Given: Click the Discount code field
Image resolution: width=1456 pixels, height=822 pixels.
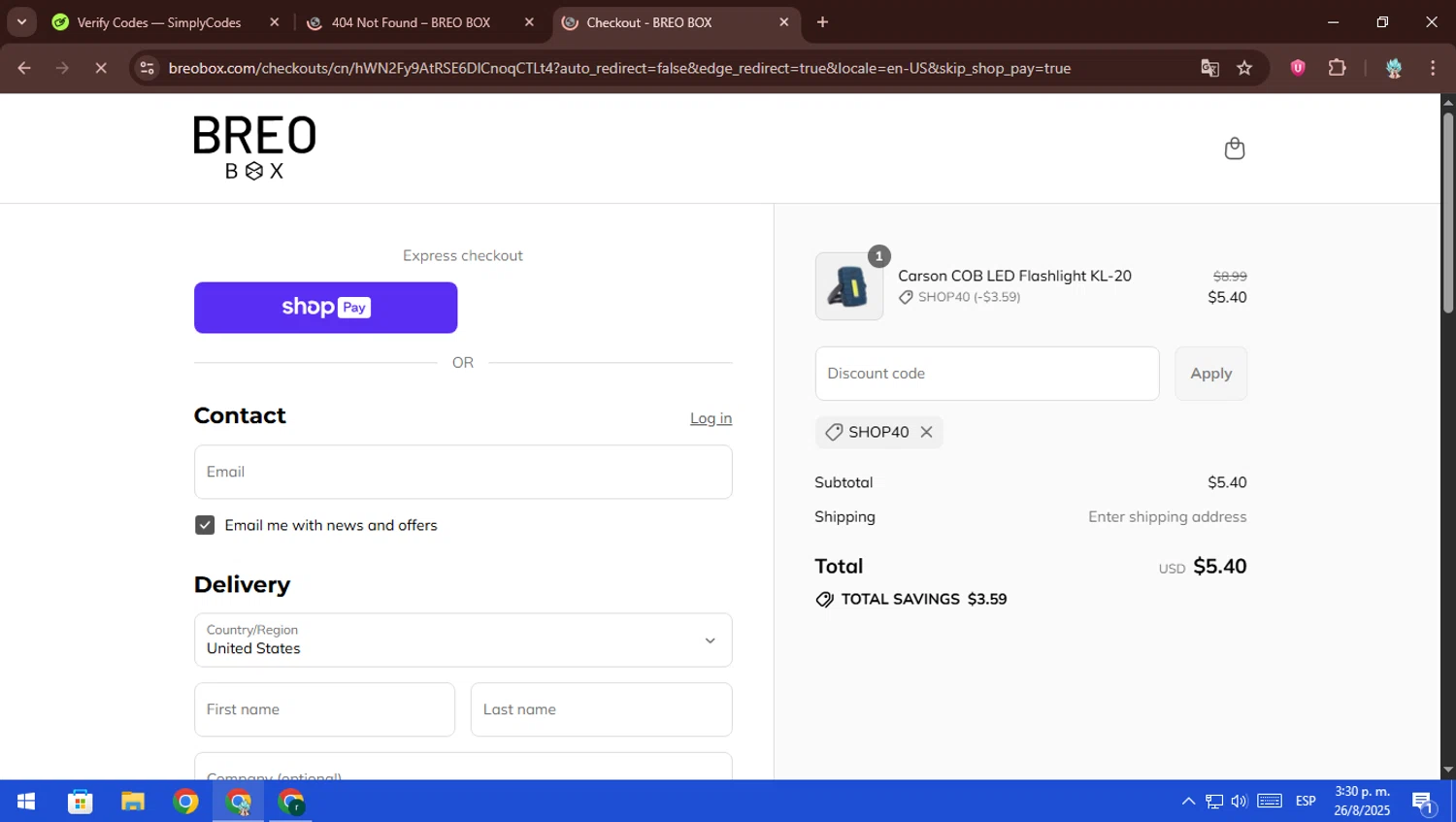Looking at the screenshot, I should click(987, 374).
